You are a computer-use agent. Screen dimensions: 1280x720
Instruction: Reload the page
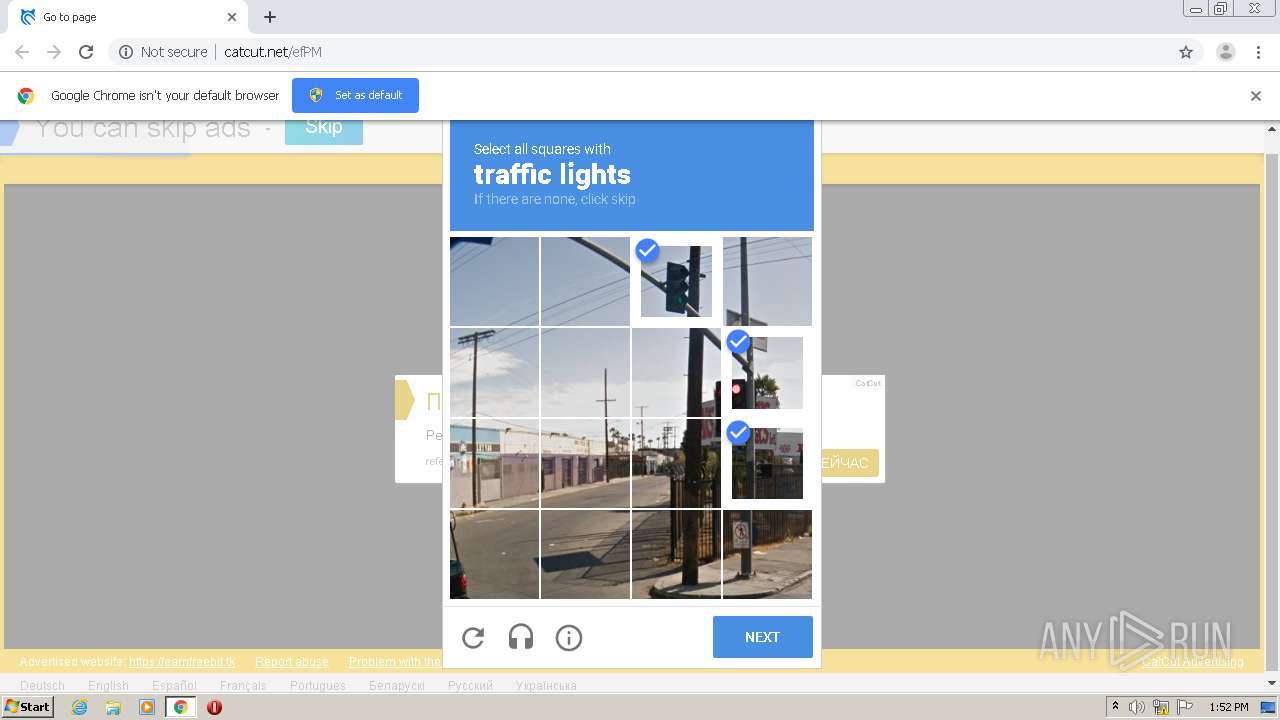(86, 52)
